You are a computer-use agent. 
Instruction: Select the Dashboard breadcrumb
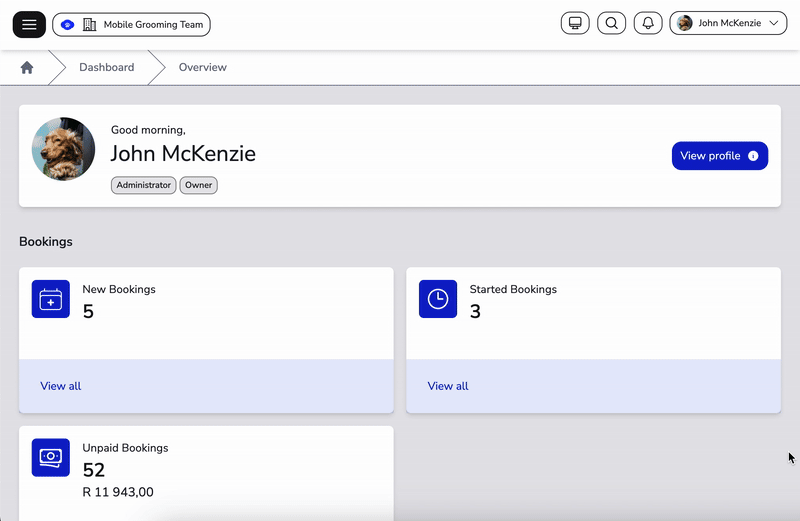coord(106,68)
